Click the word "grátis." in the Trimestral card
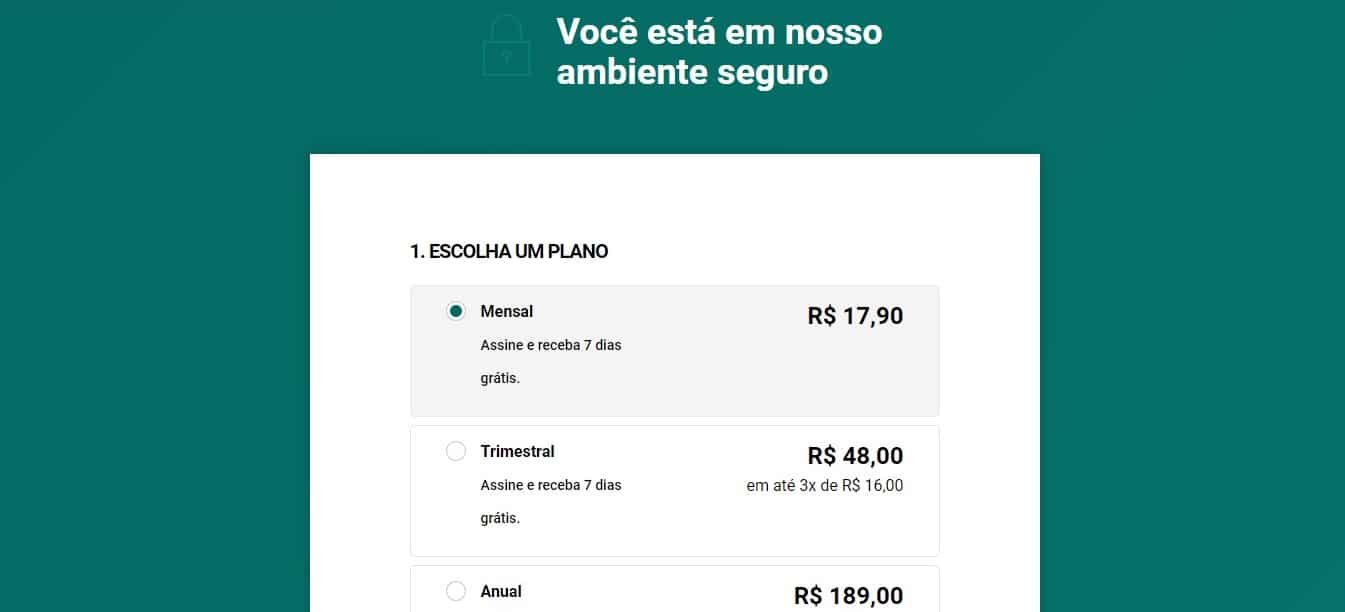 point(500,519)
